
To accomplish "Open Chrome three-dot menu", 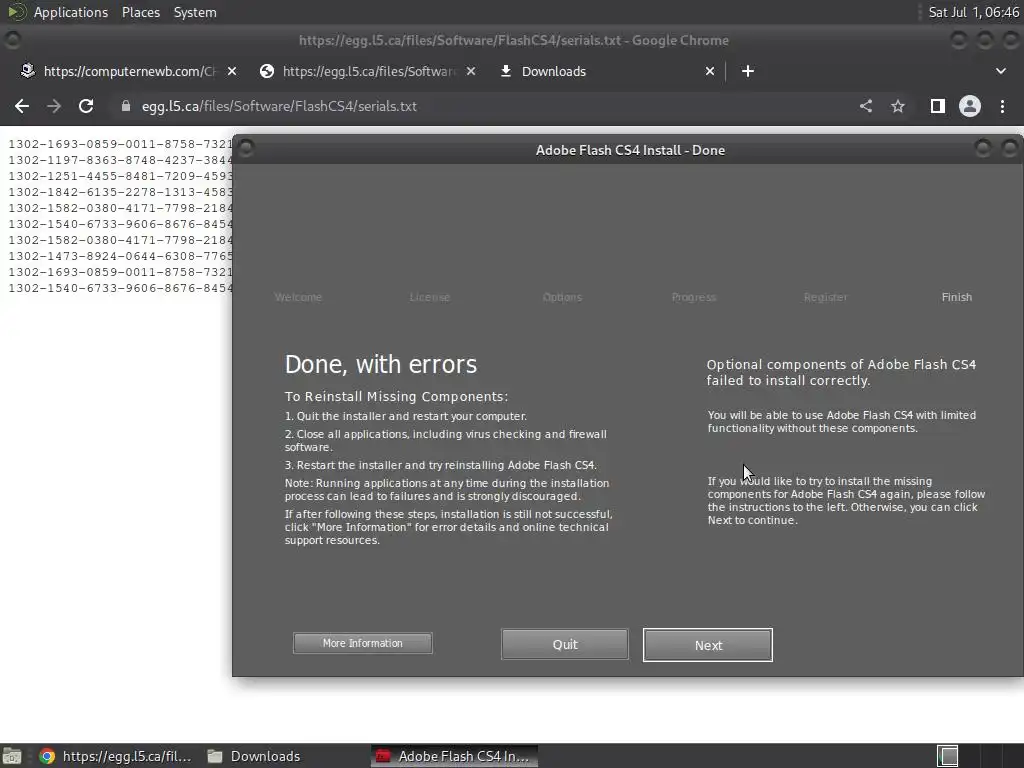I will [x=1002, y=106].
